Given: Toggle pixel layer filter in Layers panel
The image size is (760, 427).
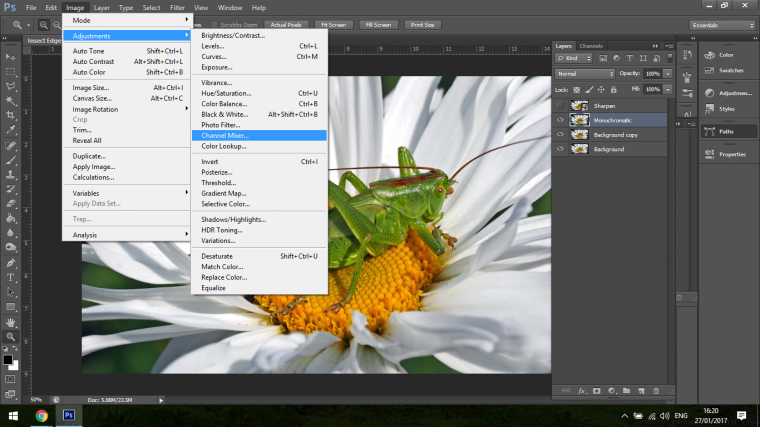Looking at the screenshot, I should [x=603, y=58].
